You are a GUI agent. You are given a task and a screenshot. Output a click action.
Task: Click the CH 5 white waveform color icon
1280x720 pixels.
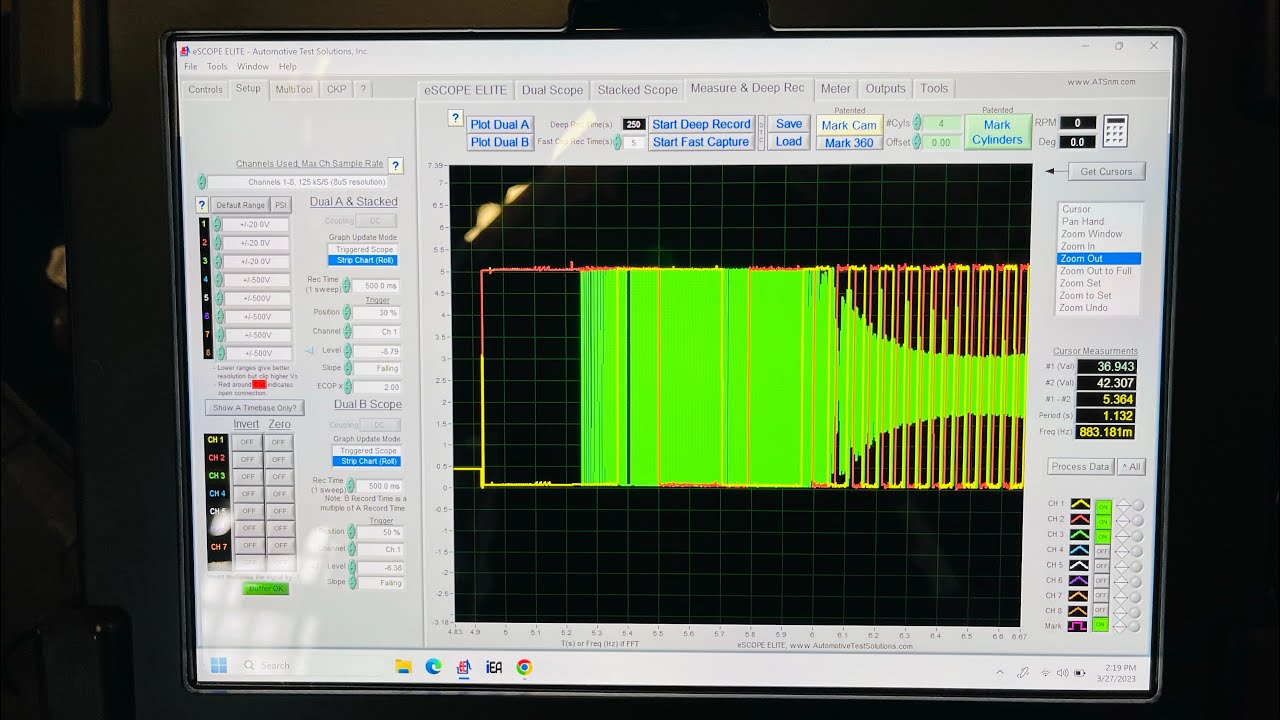1079,565
